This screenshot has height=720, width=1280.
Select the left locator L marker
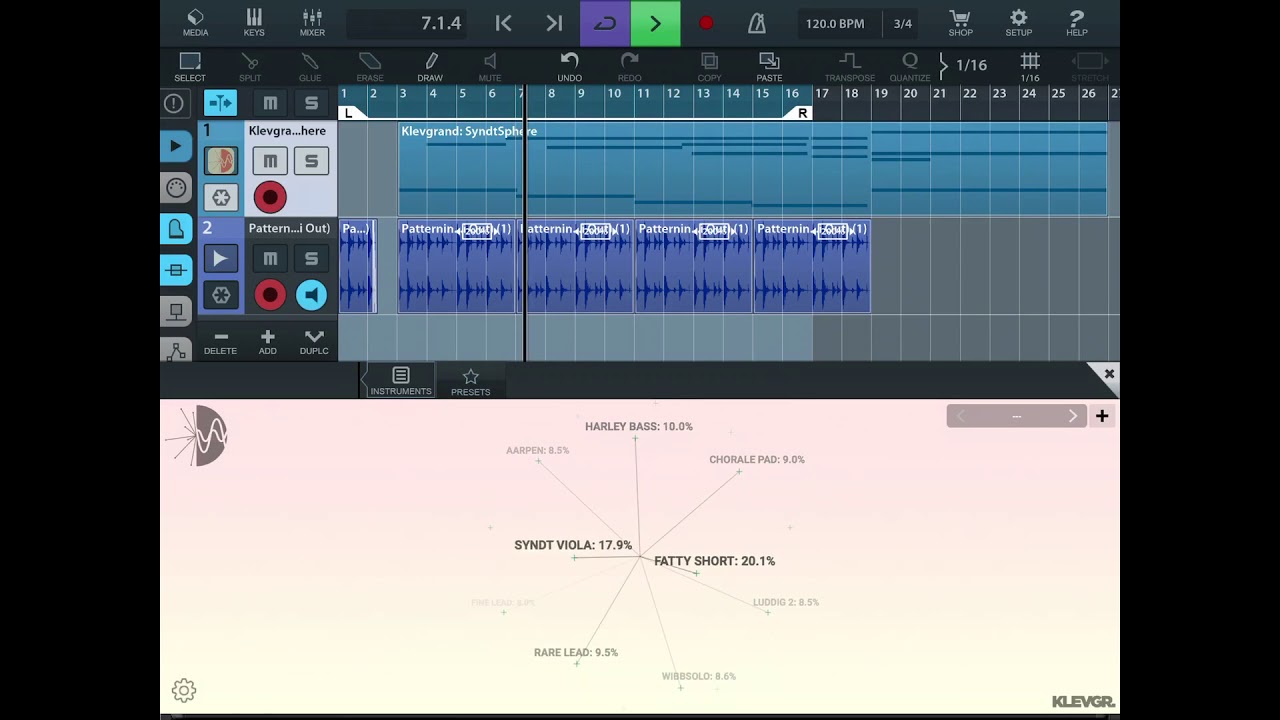(350, 113)
